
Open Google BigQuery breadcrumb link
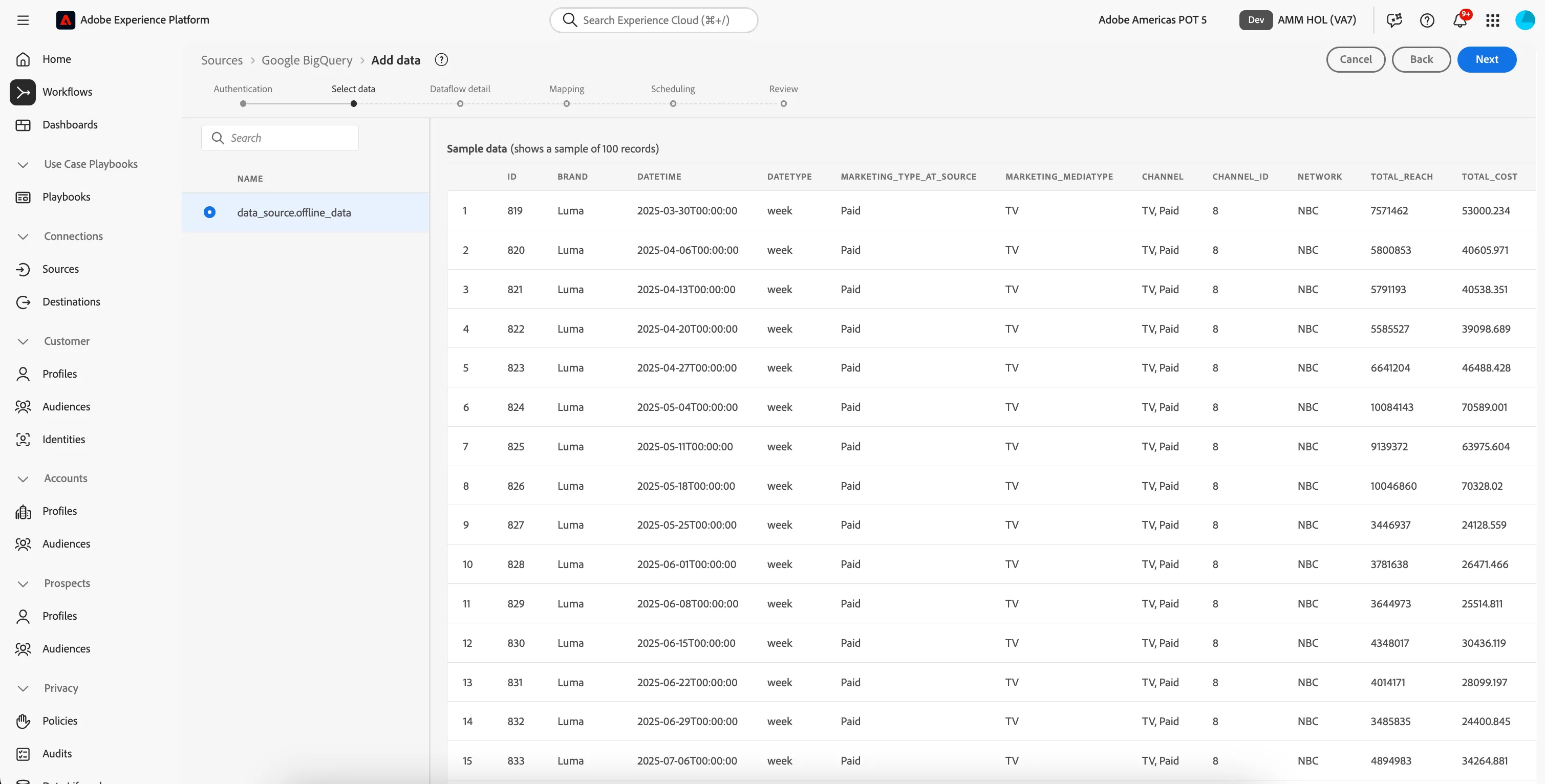pyautogui.click(x=307, y=60)
